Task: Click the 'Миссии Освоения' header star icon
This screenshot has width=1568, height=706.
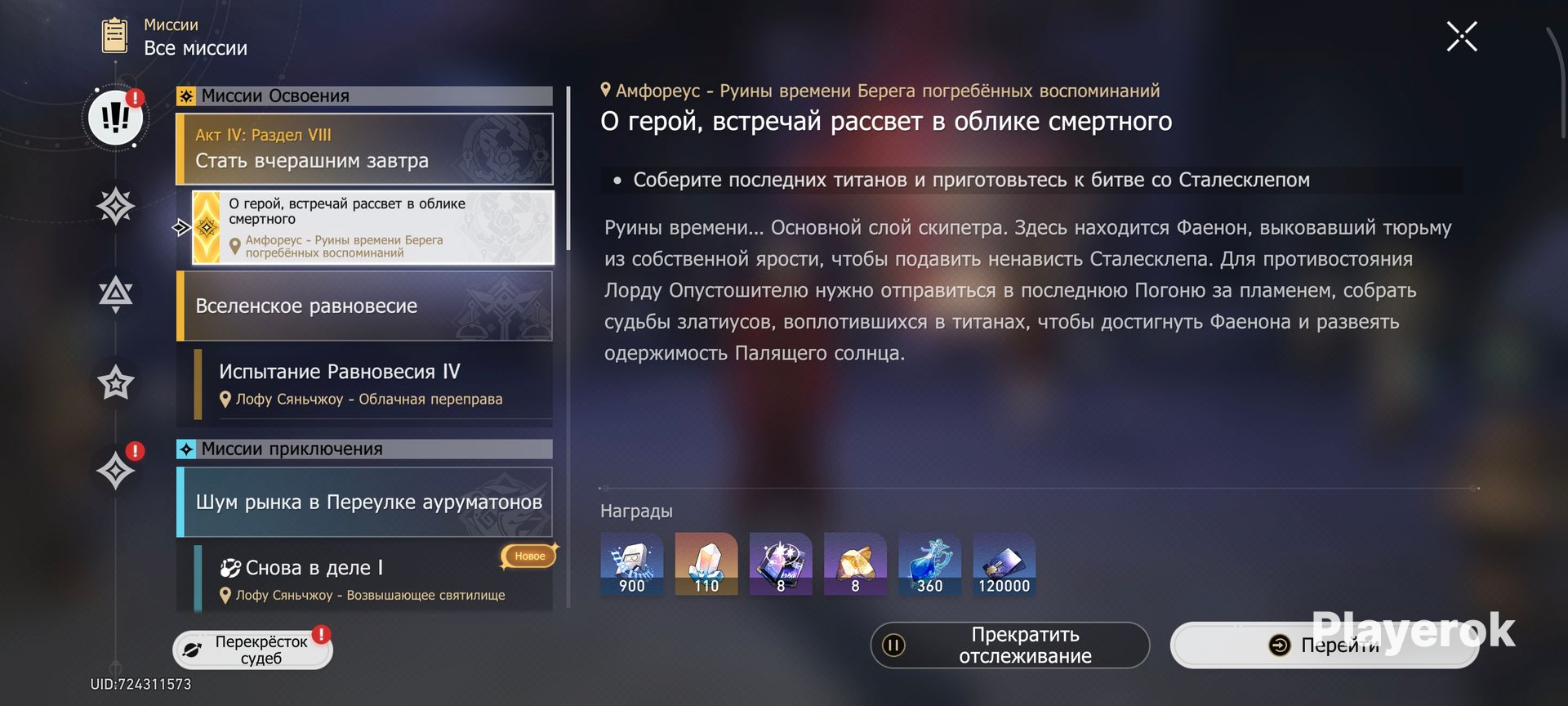Action: pos(186,96)
